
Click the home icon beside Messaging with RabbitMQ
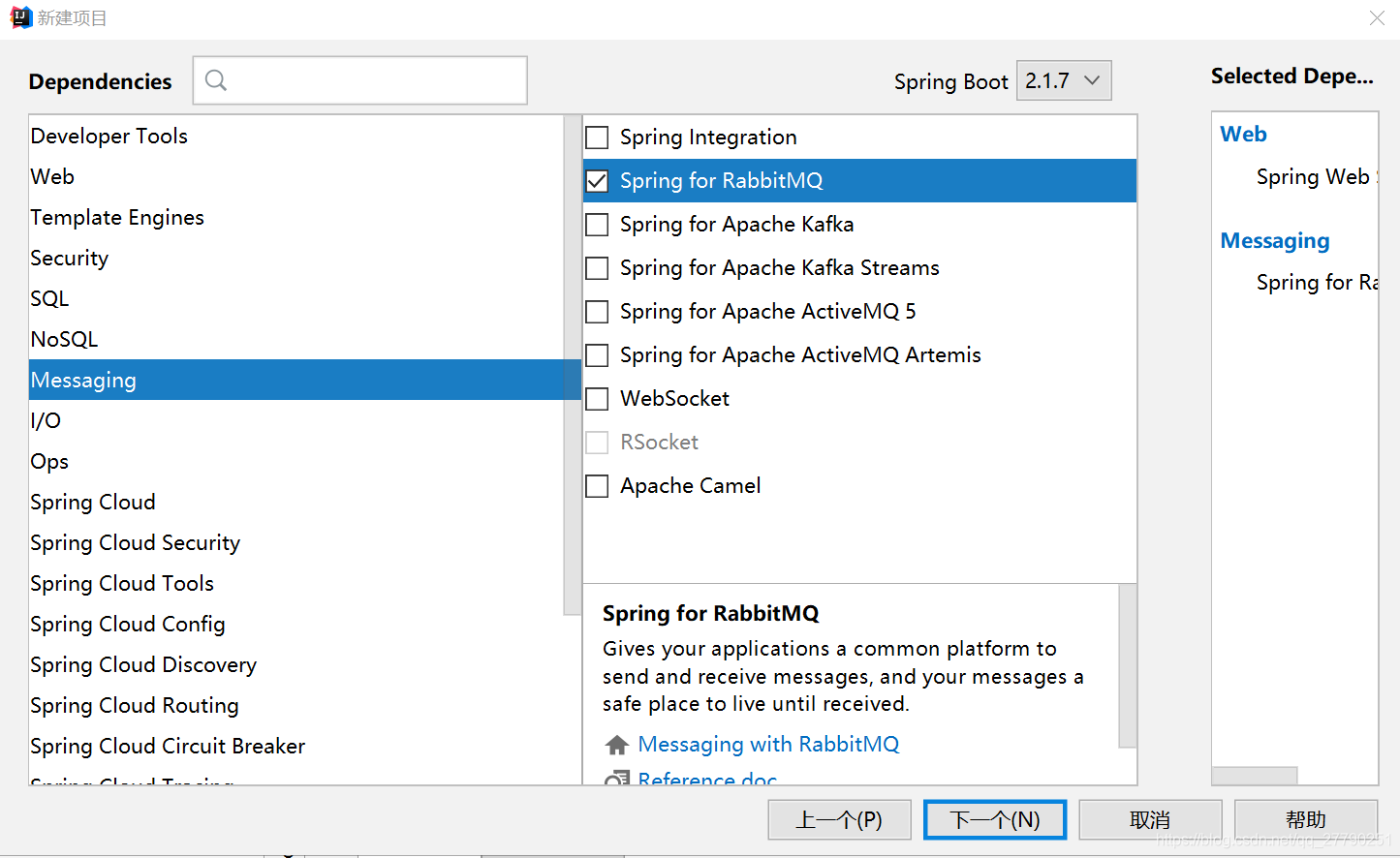[x=617, y=745]
